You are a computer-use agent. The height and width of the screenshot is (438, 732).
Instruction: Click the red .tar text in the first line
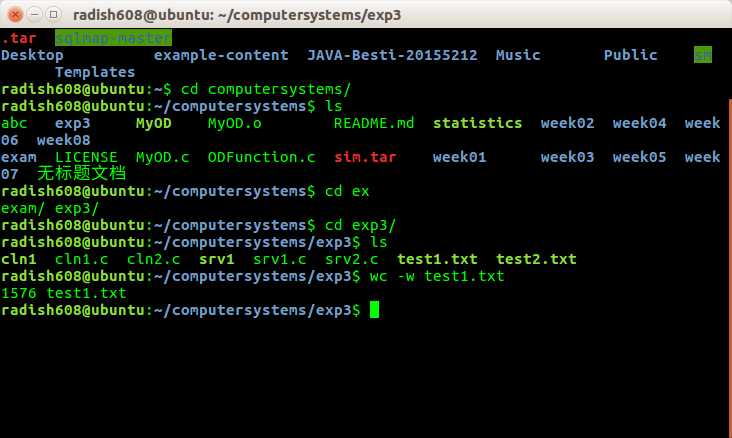coord(19,38)
